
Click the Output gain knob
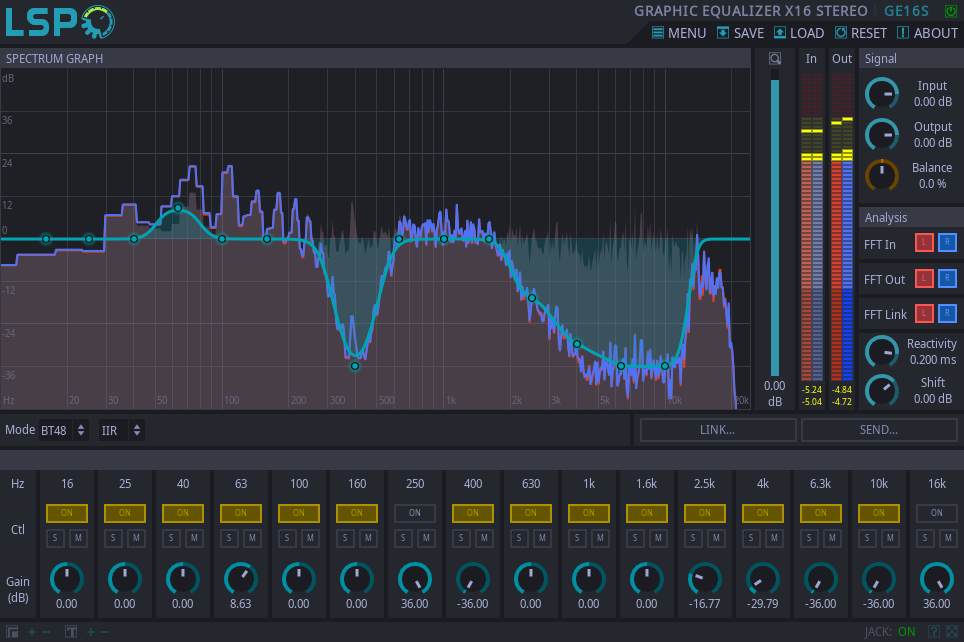click(x=882, y=135)
